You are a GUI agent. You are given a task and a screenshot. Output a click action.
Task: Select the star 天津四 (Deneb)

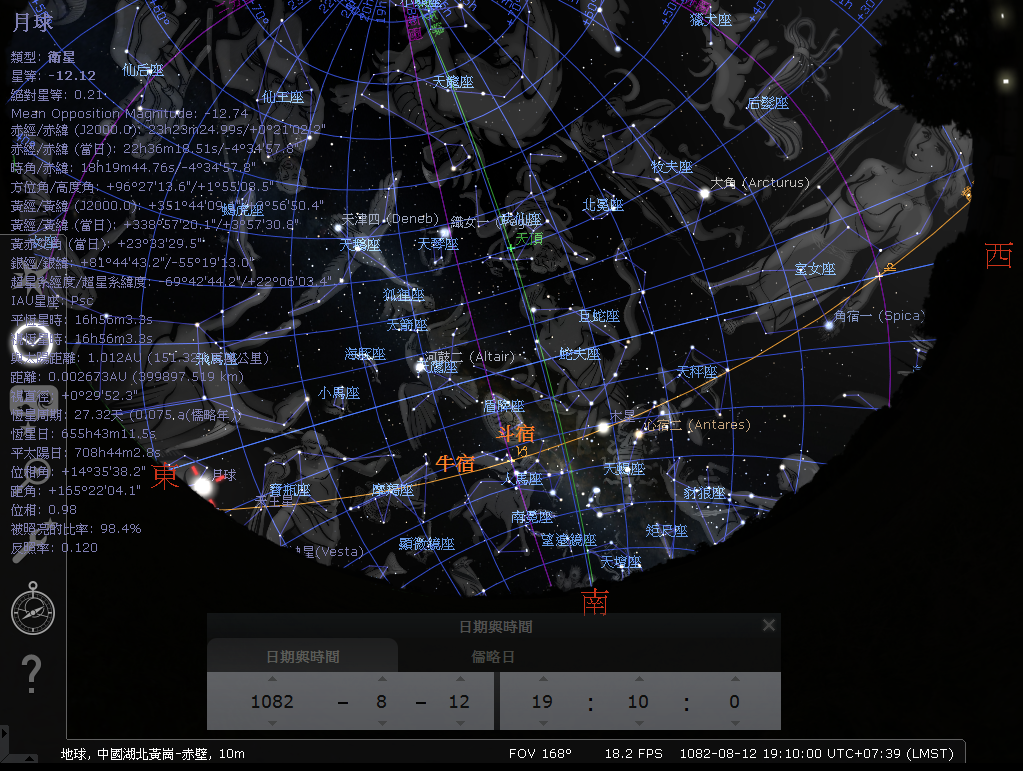(x=337, y=228)
